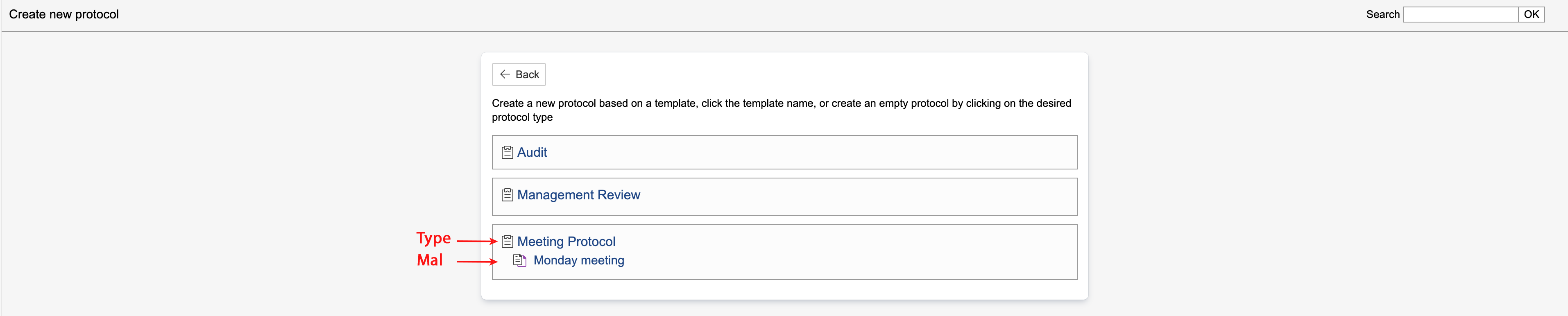Image resolution: width=1568 pixels, height=316 pixels.
Task: Click the template instructions paragraph
Action: pos(781,110)
